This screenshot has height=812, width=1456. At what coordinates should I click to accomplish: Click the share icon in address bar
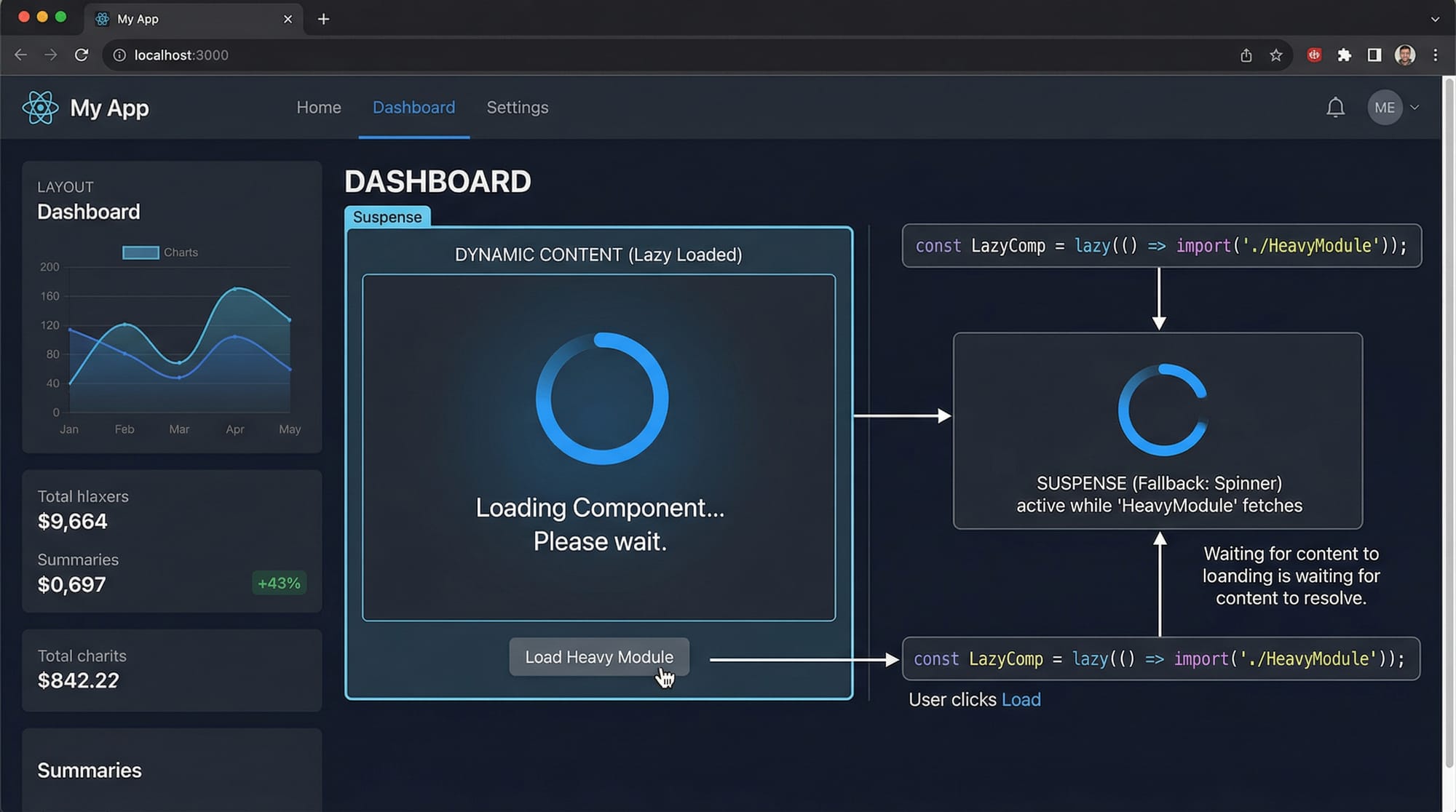click(1246, 55)
